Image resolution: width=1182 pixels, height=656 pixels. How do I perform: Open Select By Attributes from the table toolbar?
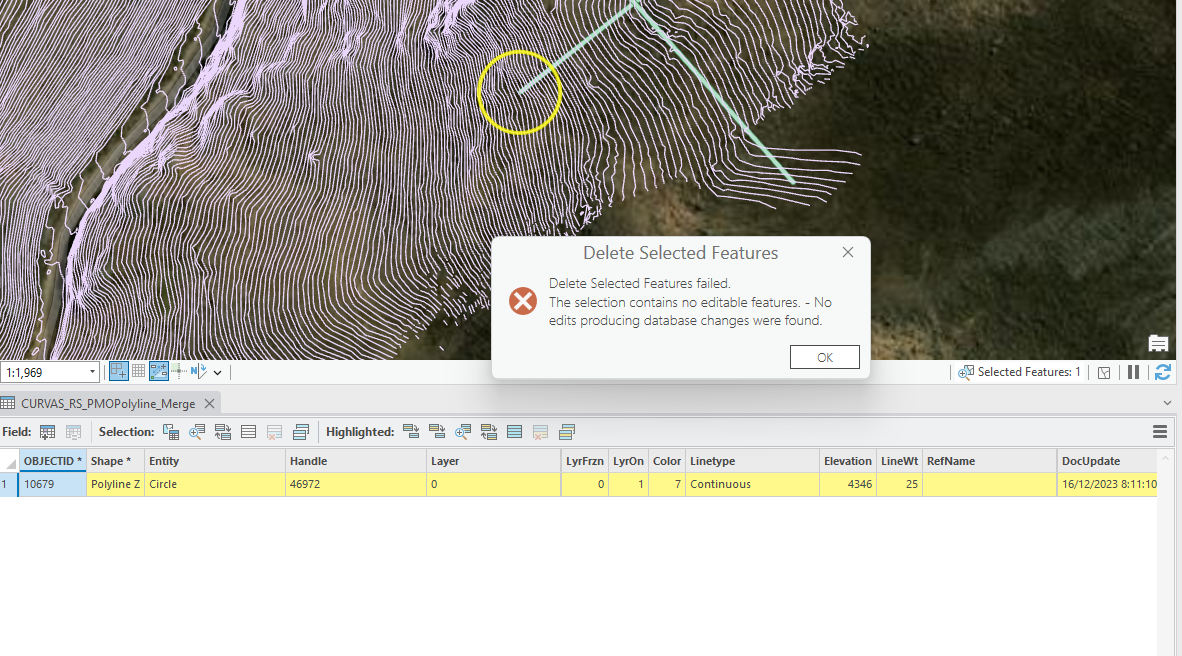pyautogui.click(x=170, y=431)
